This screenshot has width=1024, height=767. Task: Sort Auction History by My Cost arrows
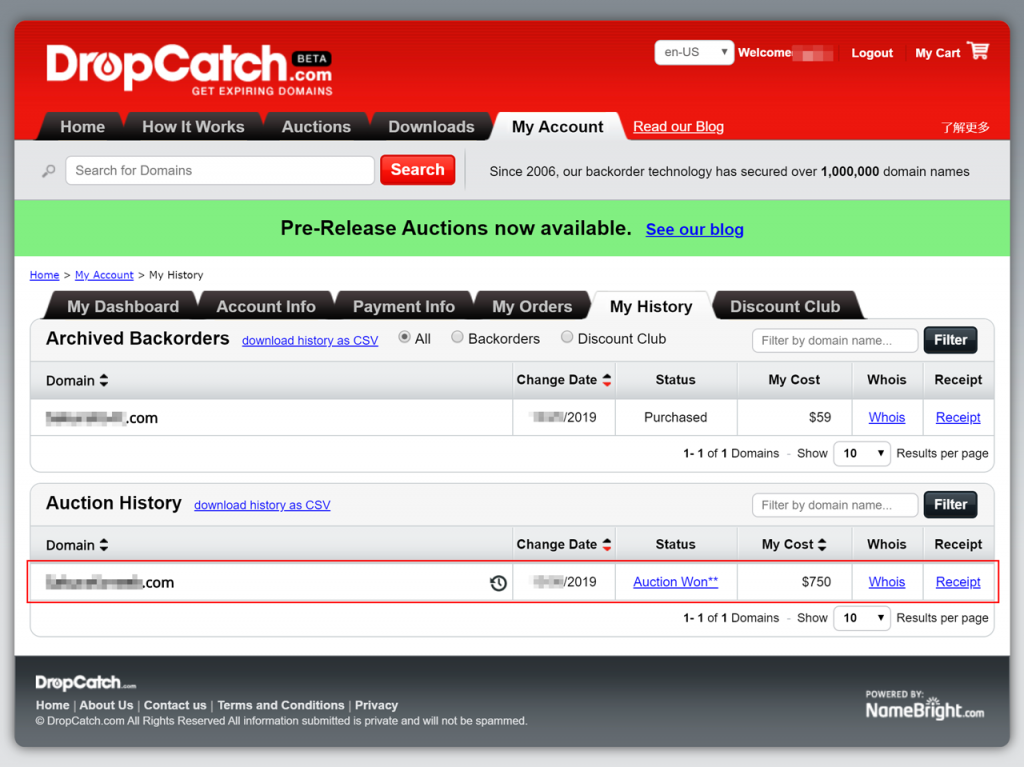822,544
